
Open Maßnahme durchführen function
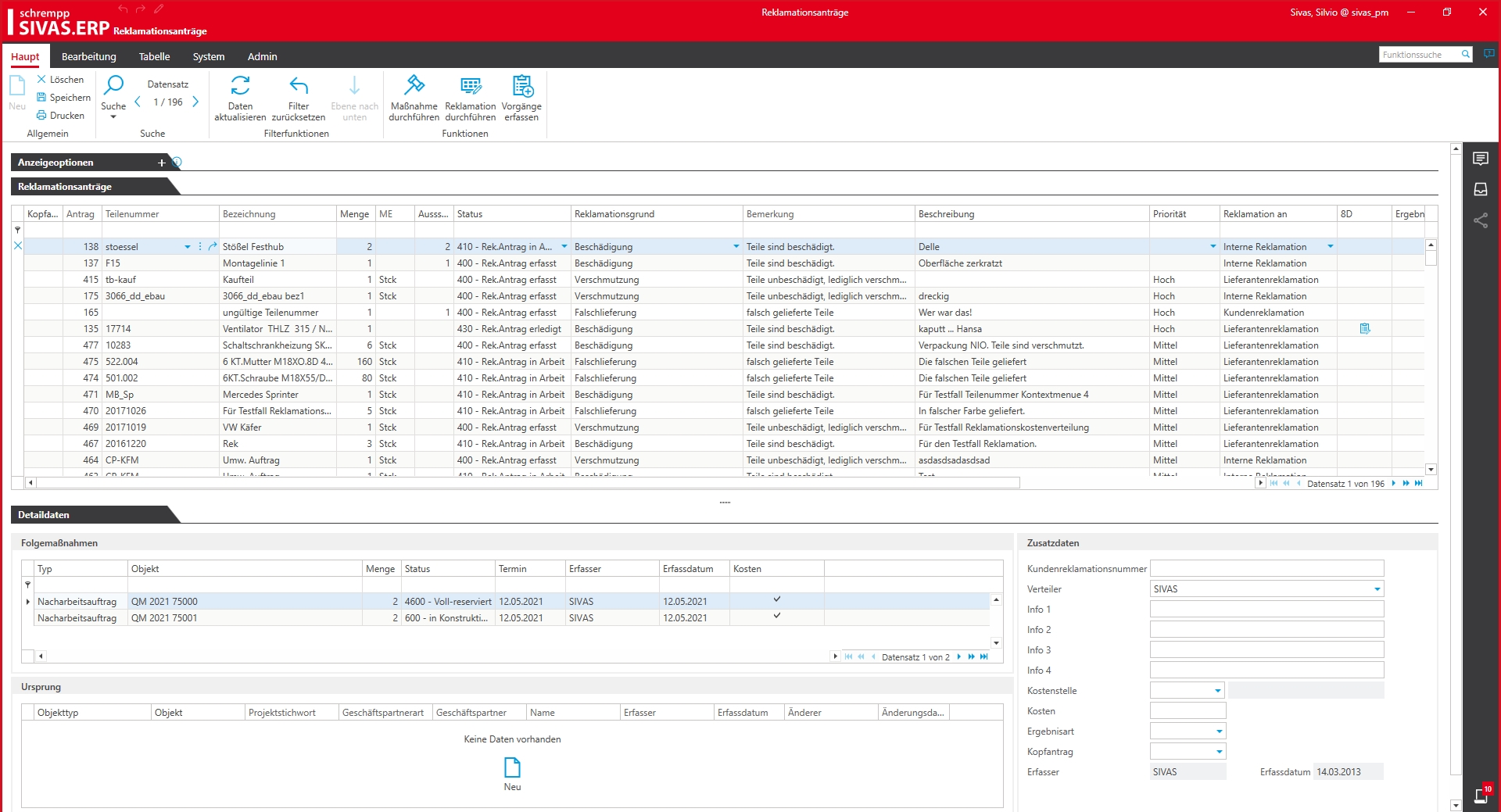414,86
